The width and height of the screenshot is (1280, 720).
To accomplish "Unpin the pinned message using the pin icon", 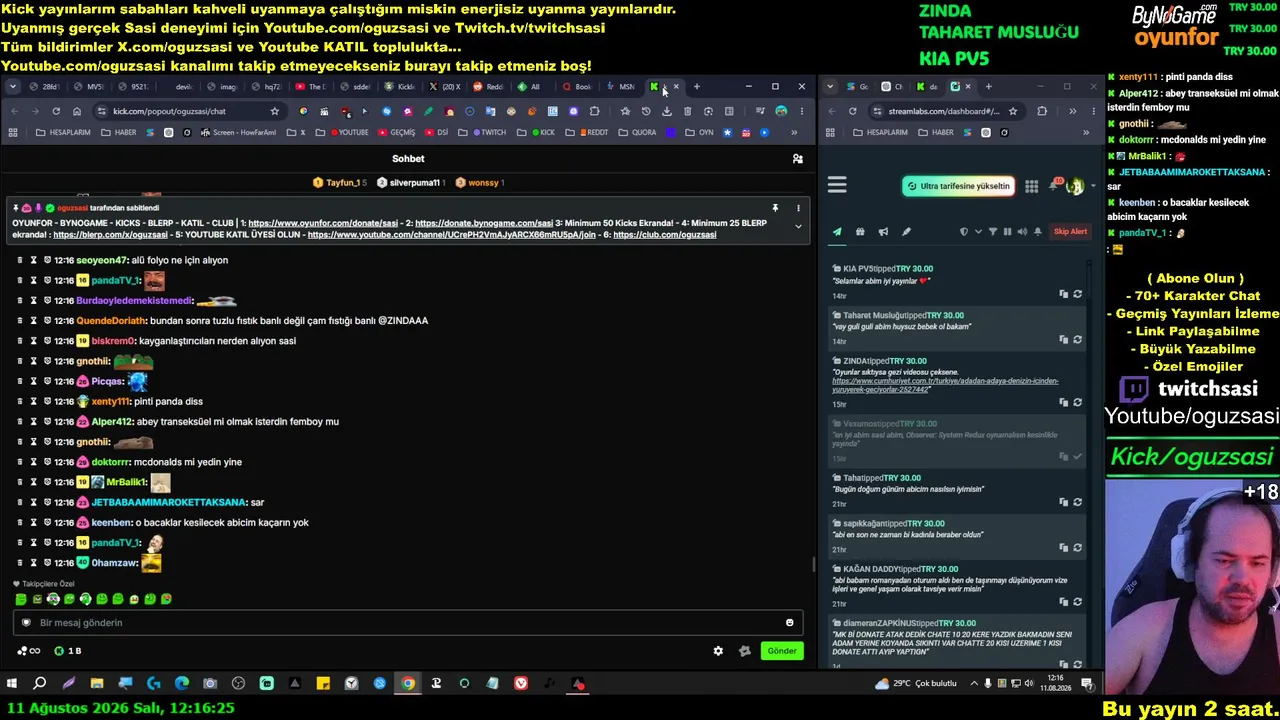I will point(775,208).
